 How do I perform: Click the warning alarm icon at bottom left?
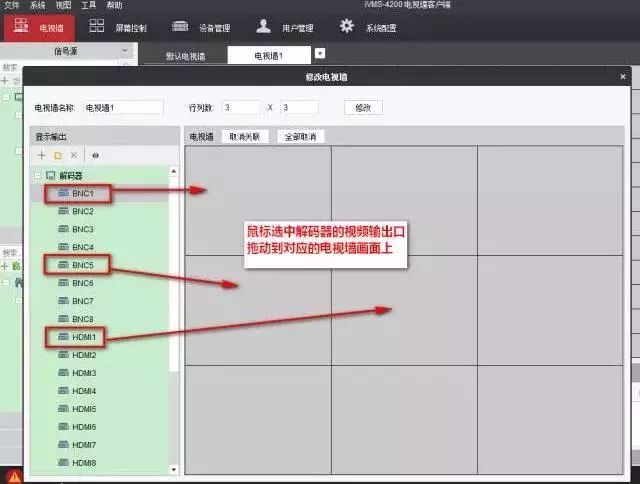pos(15,475)
